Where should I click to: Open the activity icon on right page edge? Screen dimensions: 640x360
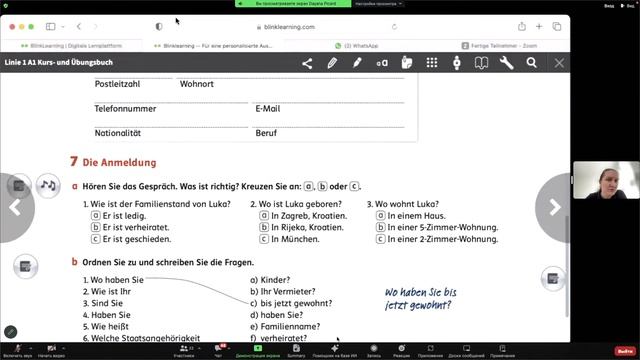pyautogui.click(x=553, y=279)
